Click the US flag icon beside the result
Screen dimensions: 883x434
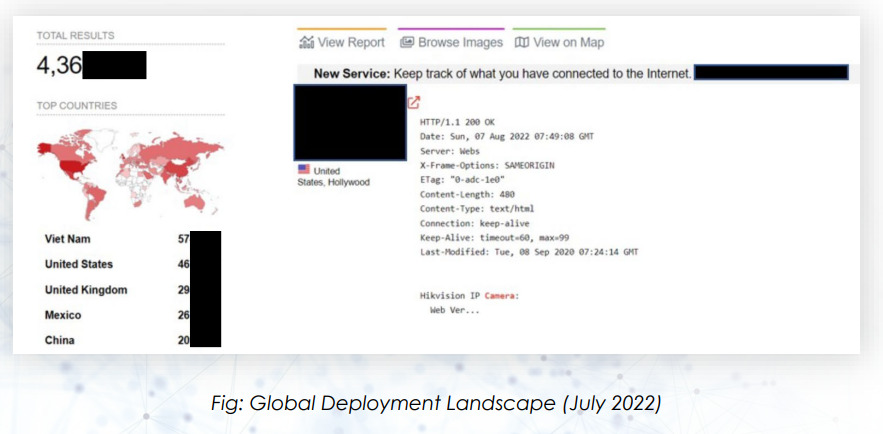click(304, 170)
